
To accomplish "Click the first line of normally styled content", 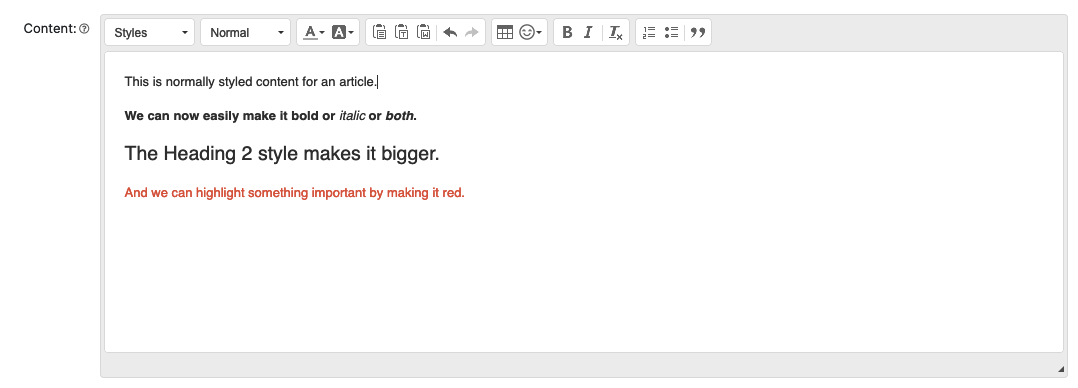I will pos(251,82).
